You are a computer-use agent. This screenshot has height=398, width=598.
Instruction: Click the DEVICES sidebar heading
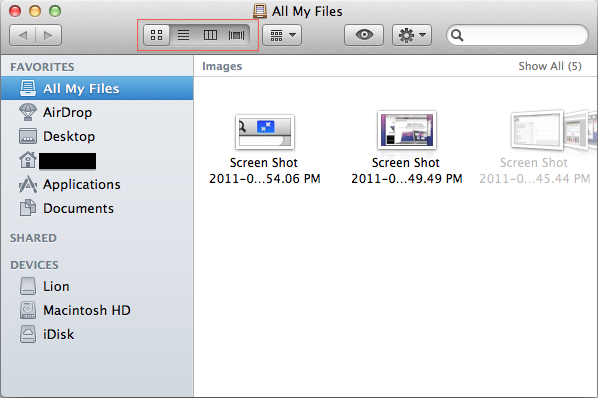[x=34, y=265]
